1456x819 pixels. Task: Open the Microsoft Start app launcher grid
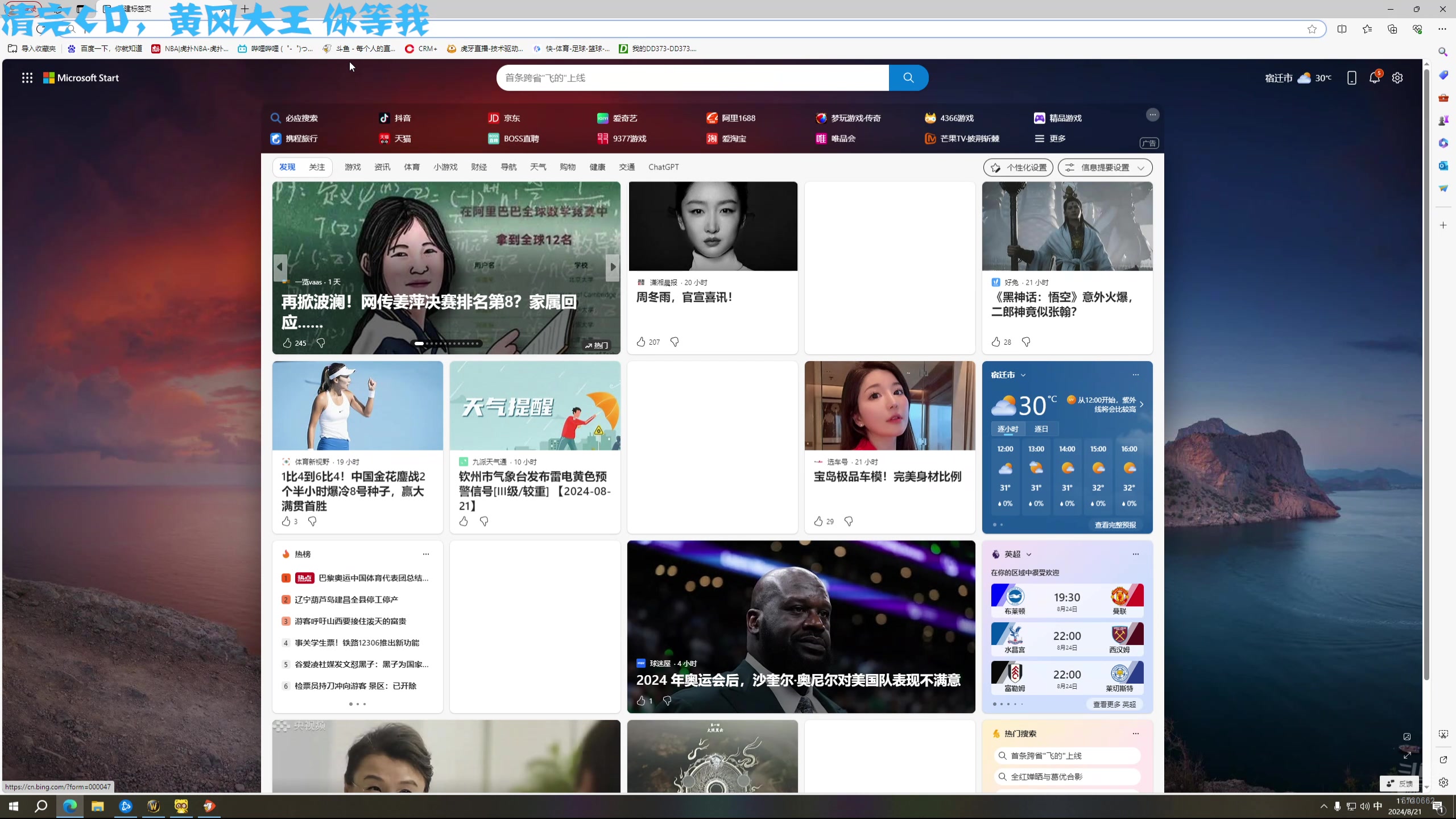[27, 78]
